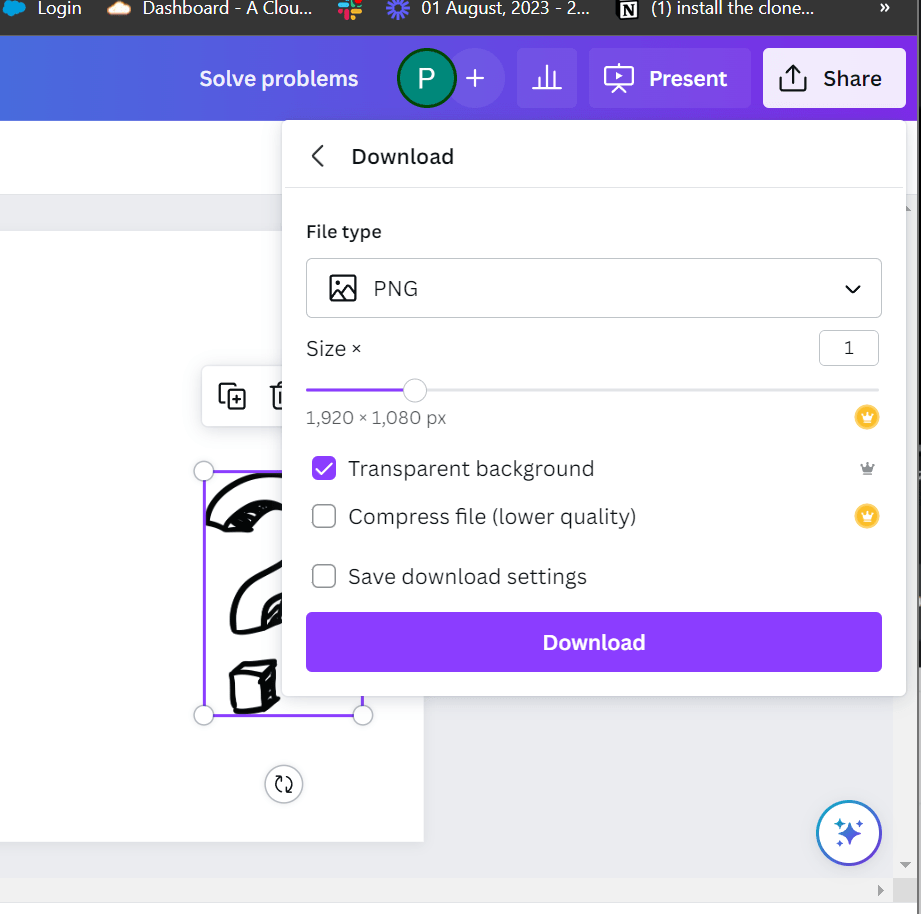This screenshot has height=914, width=921.
Task: Click the bottom-left selection resize handle
Action: click(x=204, y=715)
